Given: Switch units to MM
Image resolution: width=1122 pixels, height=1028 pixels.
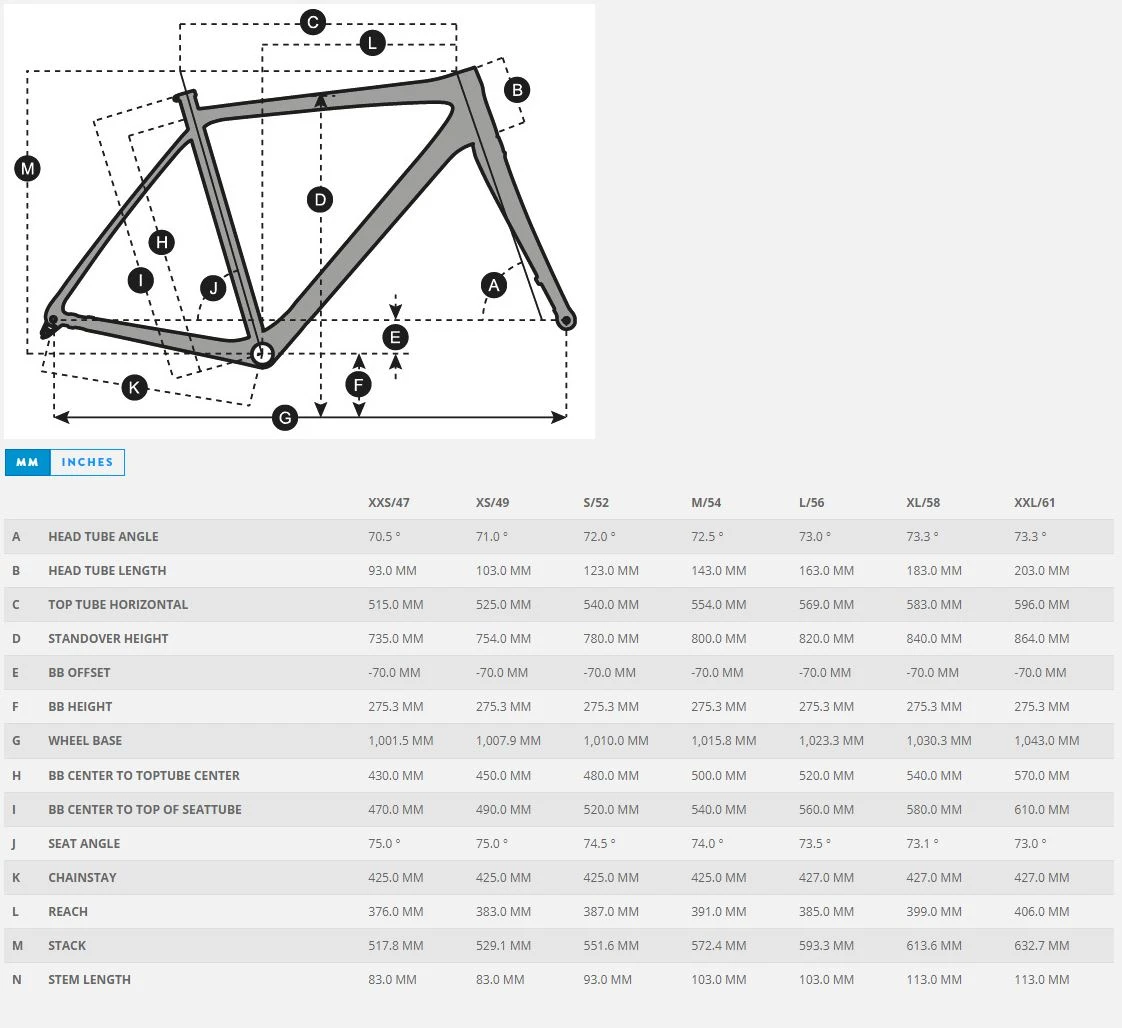Looking at the screenshot, I should point(28,462).
